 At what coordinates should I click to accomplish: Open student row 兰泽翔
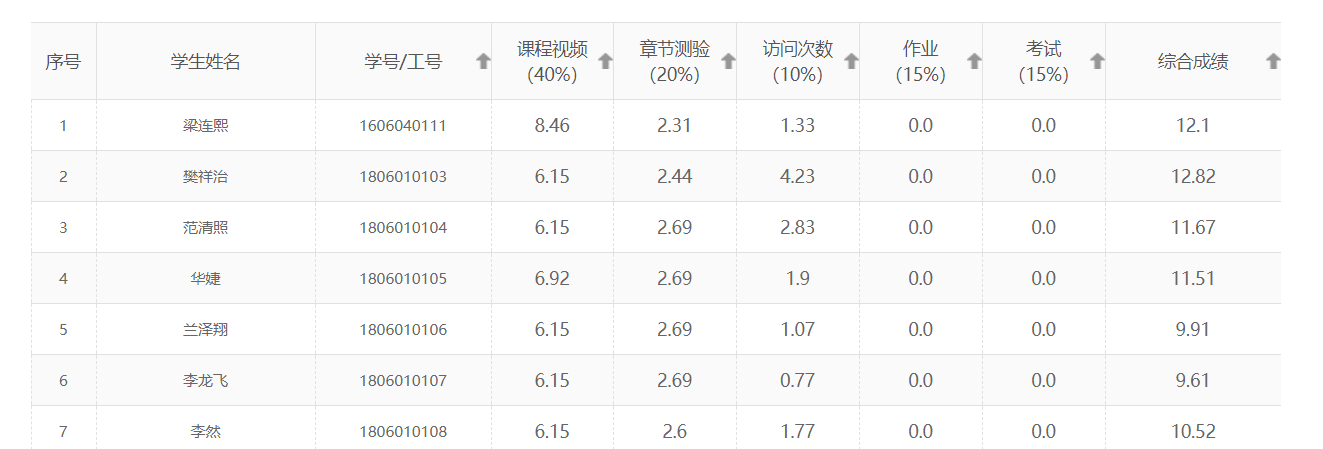coord(205,330)
